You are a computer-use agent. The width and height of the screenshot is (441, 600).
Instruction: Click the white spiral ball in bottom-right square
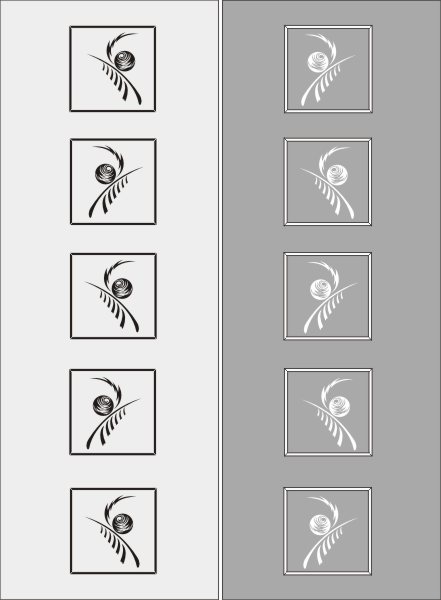(318, 524)
